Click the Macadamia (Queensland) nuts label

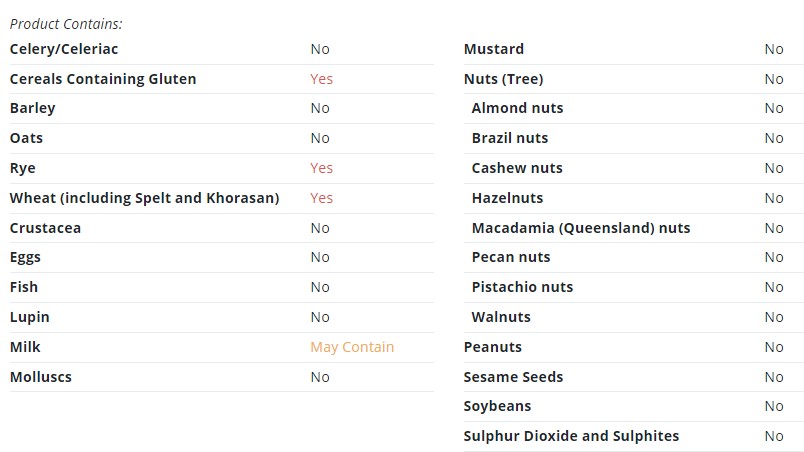pos(581,228)
